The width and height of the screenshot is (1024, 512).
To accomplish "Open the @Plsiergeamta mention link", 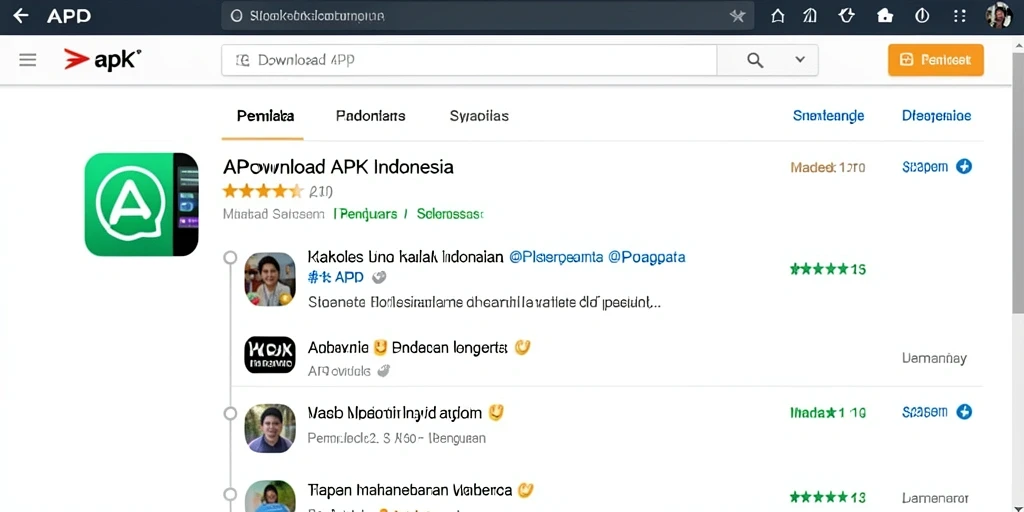I will 555,257.
